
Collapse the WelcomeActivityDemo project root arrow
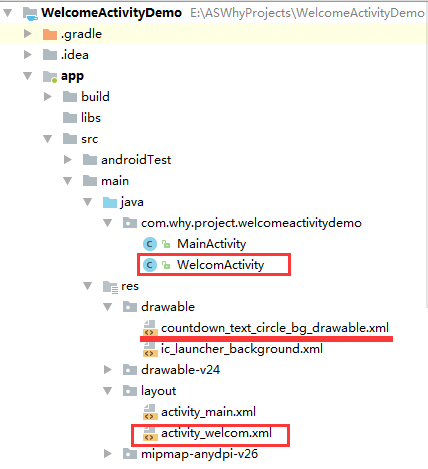(x=7, y=13)
